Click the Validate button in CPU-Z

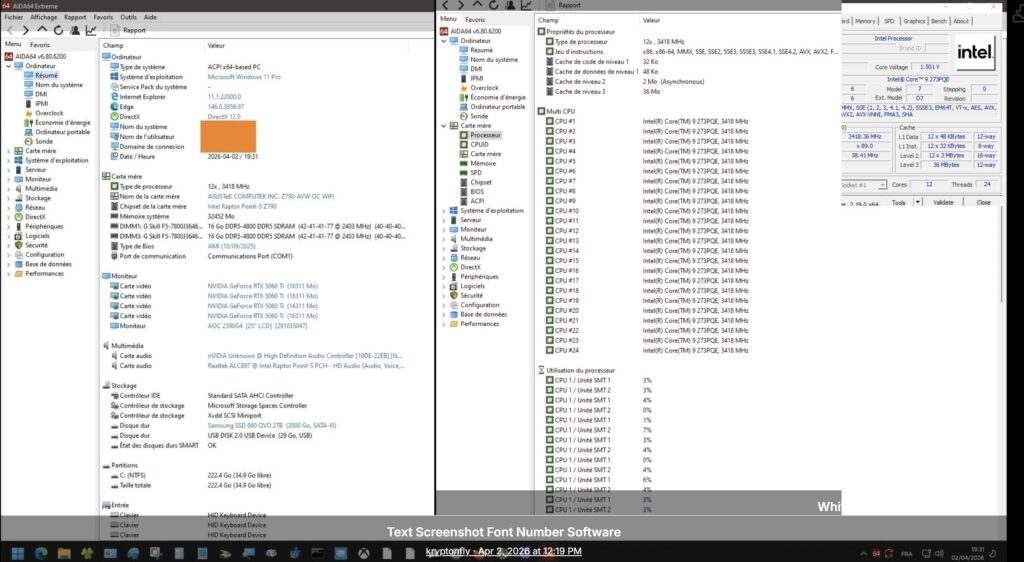pyautogui.click(x=943, y=202)
